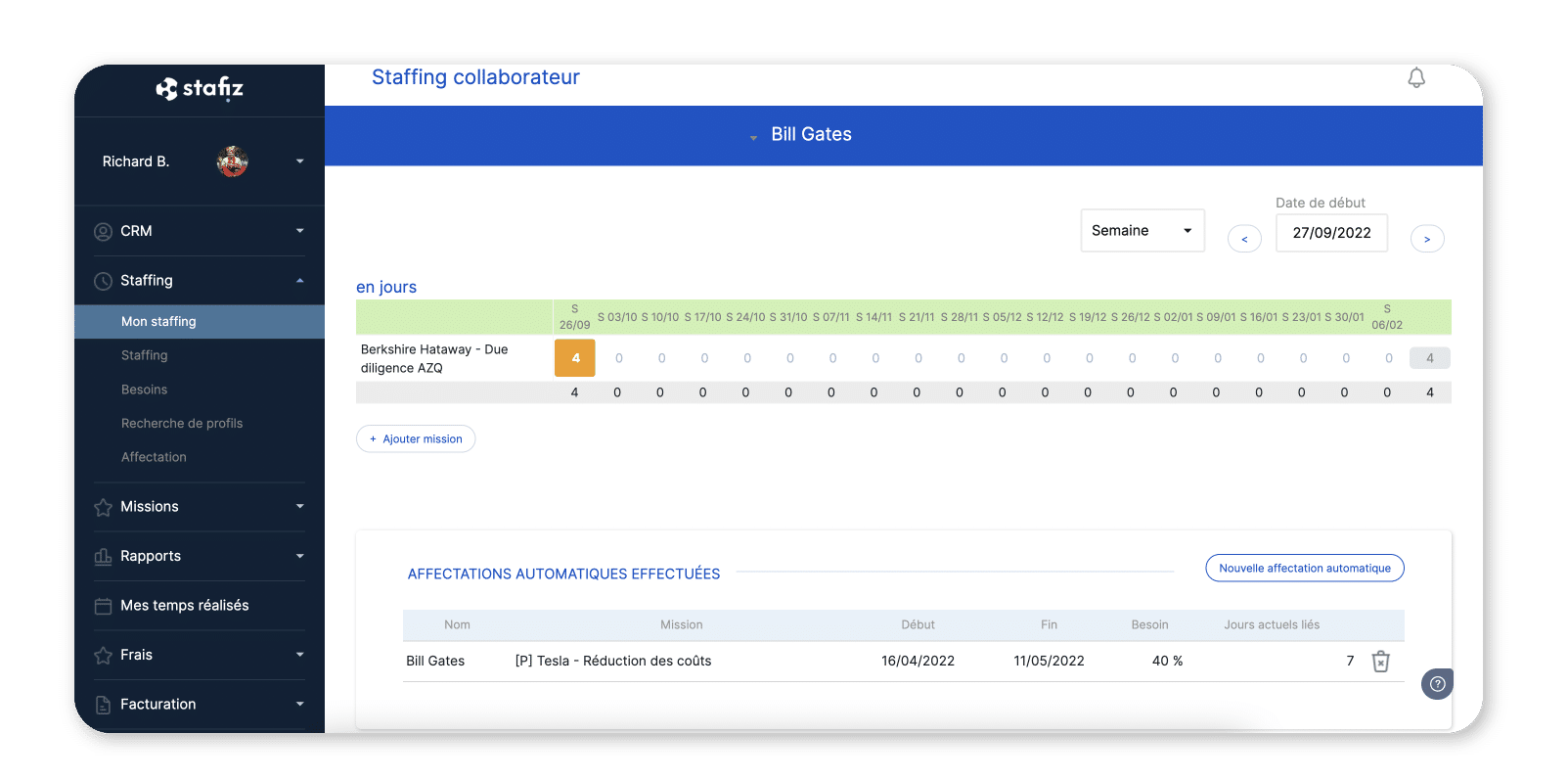Image resolution: width=1568 pixels, height=780 pixels.
Task: Go to next period with right arrow
Action: coord(1427,239)
